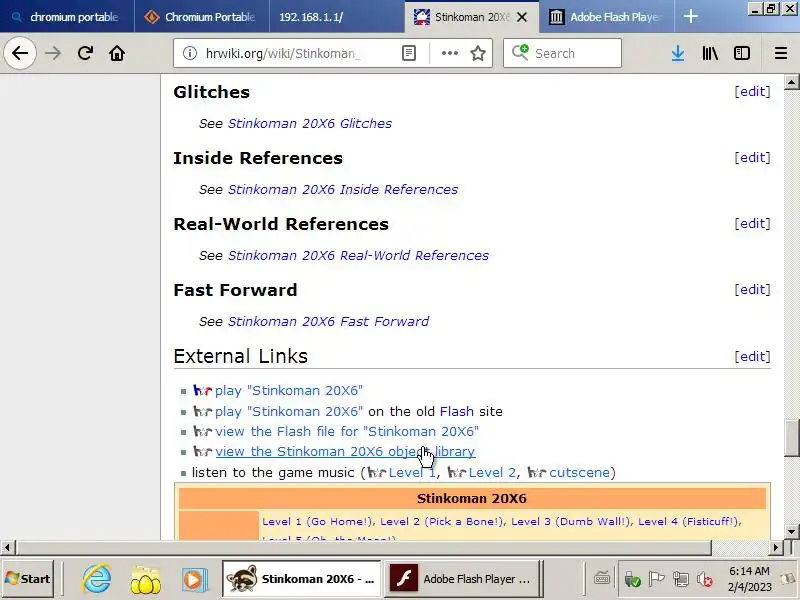800x600 pixels.
Task: Listen to Level 2 music link
Action: [x=492, y=472]
